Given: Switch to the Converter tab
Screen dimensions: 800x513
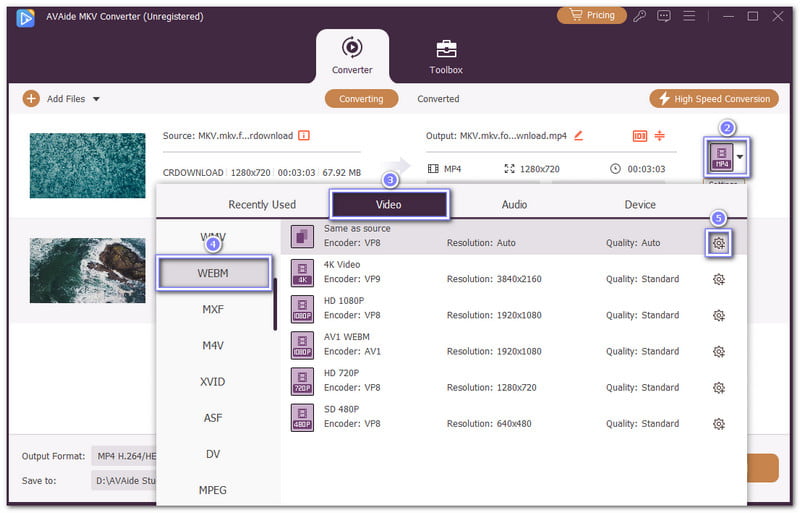Looking at the screenshot, I should coord(352,56).
